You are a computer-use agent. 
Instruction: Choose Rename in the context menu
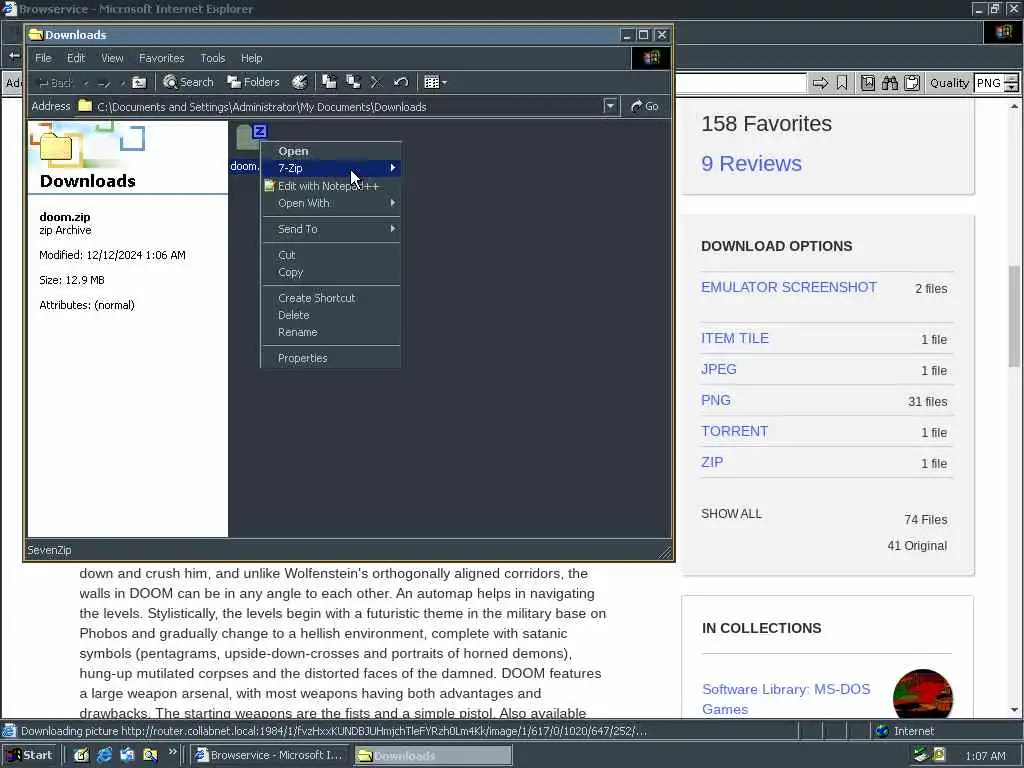click(x=331, y=332)
